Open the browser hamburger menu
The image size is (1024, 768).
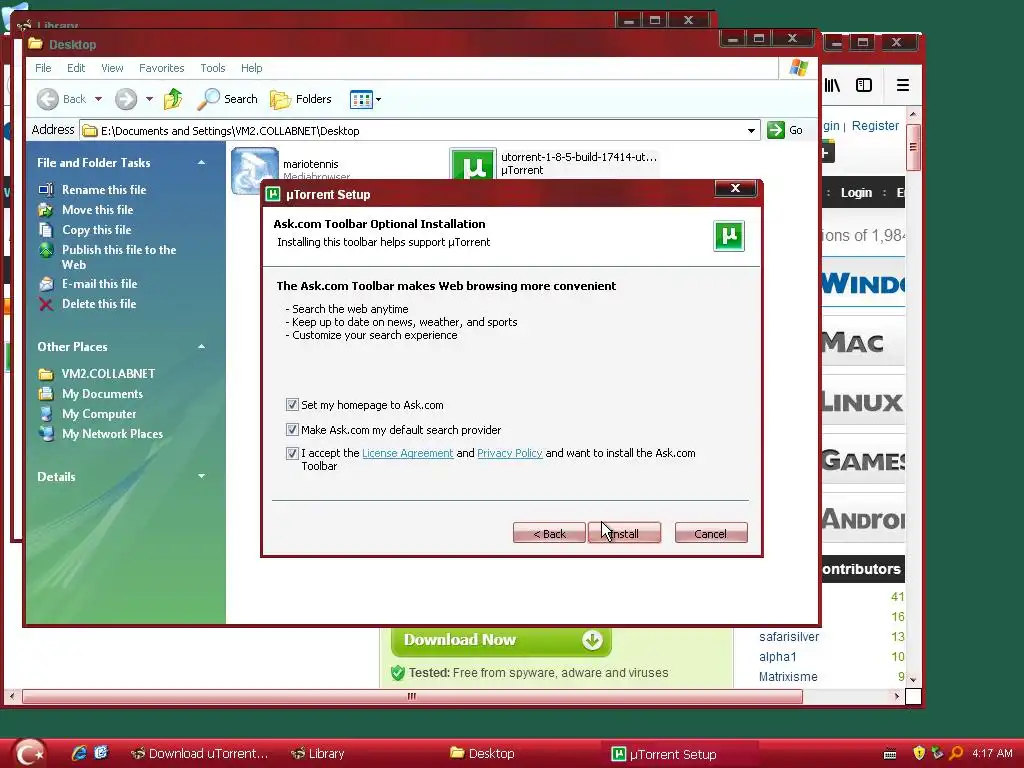[903, 85]
